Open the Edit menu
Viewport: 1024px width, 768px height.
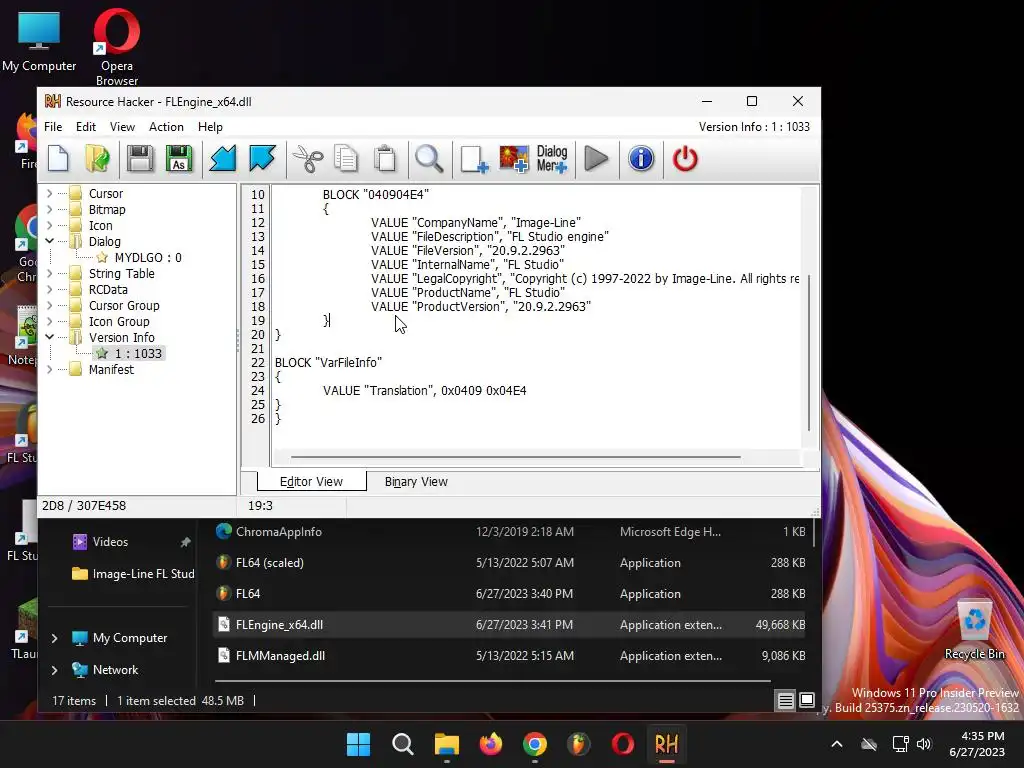(86, 127)
